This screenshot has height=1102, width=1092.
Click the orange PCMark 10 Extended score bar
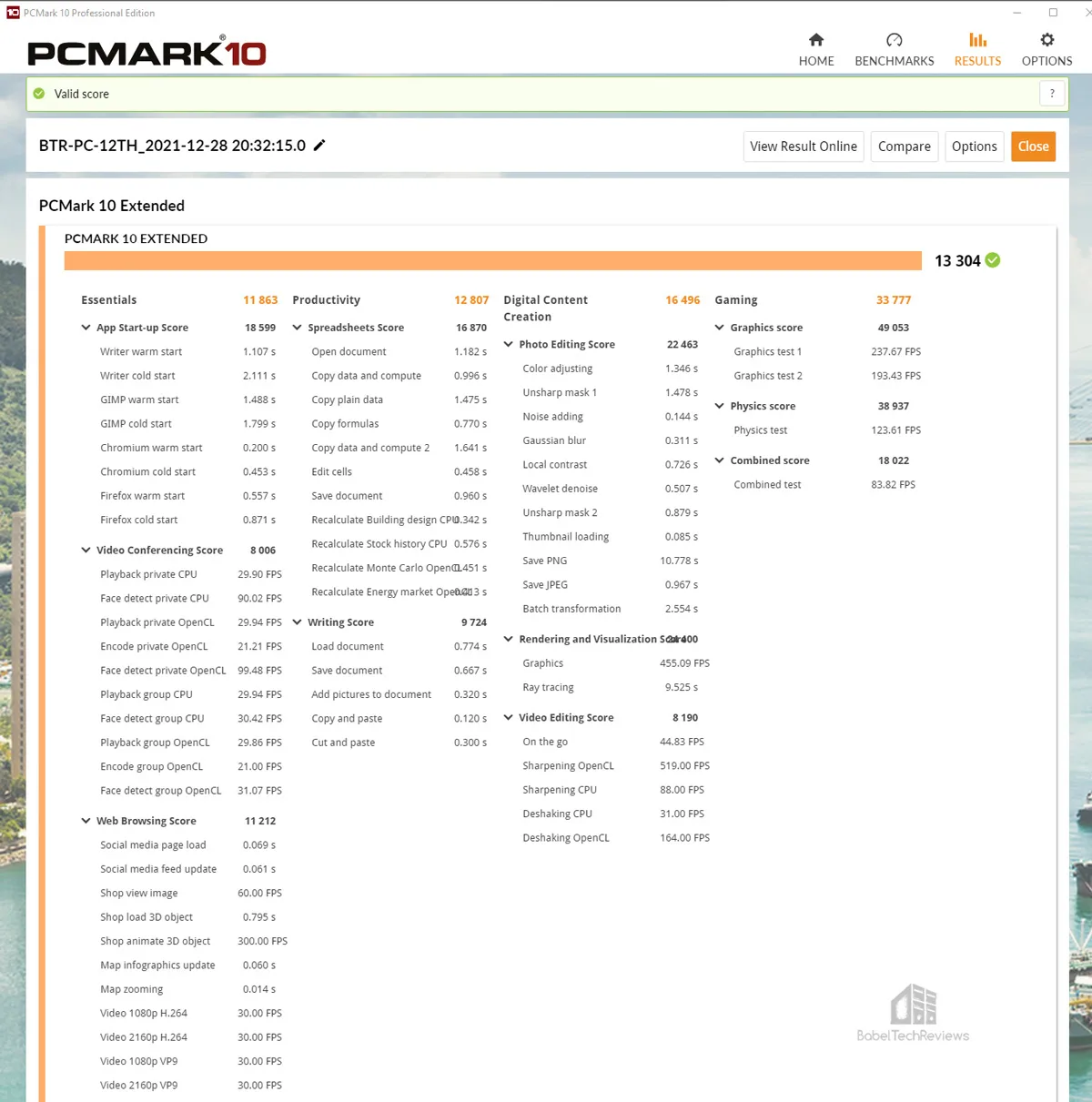tap(492, 261)
